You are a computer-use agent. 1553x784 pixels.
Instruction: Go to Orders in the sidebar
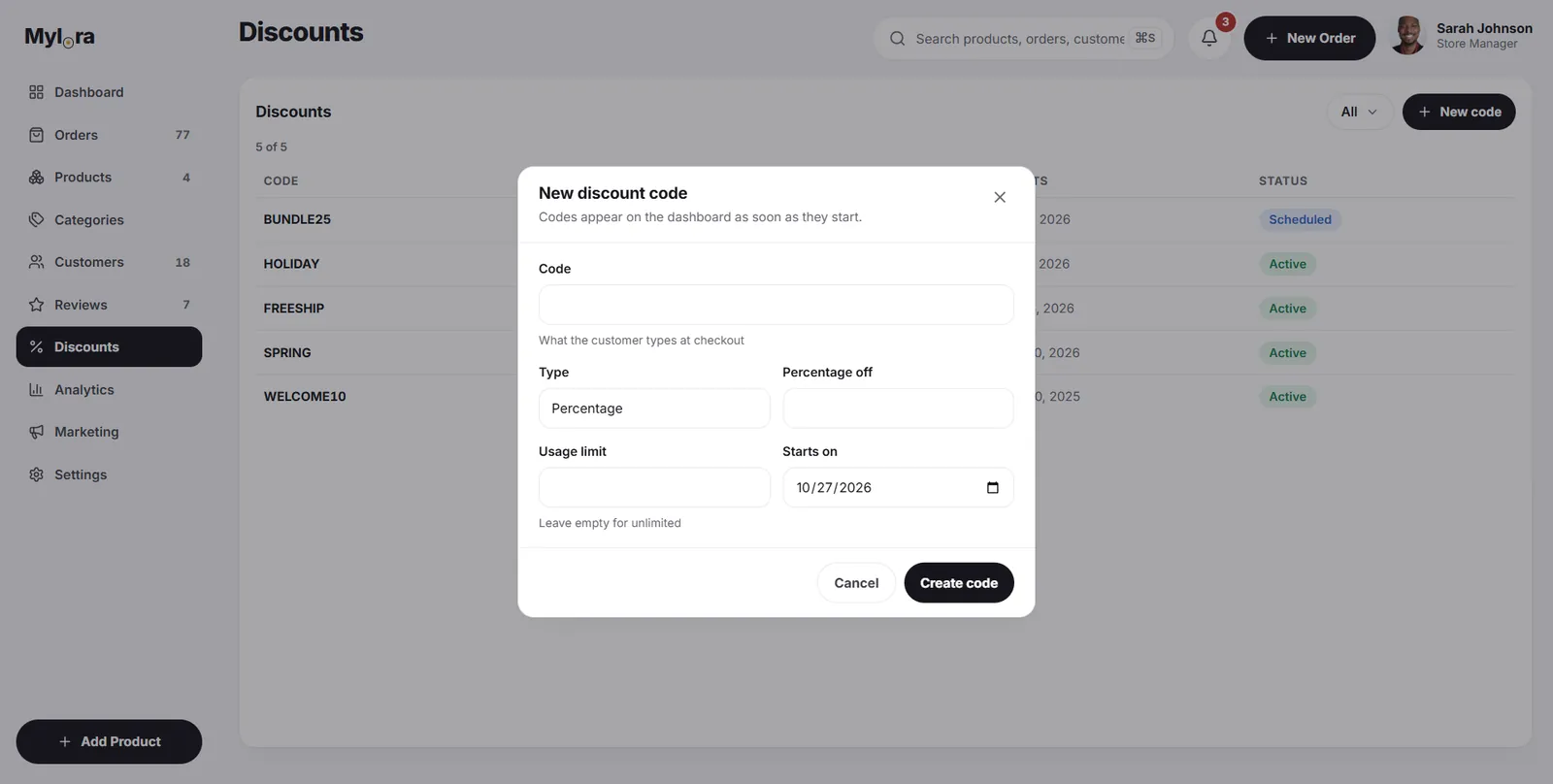click(x=109, y=135)
